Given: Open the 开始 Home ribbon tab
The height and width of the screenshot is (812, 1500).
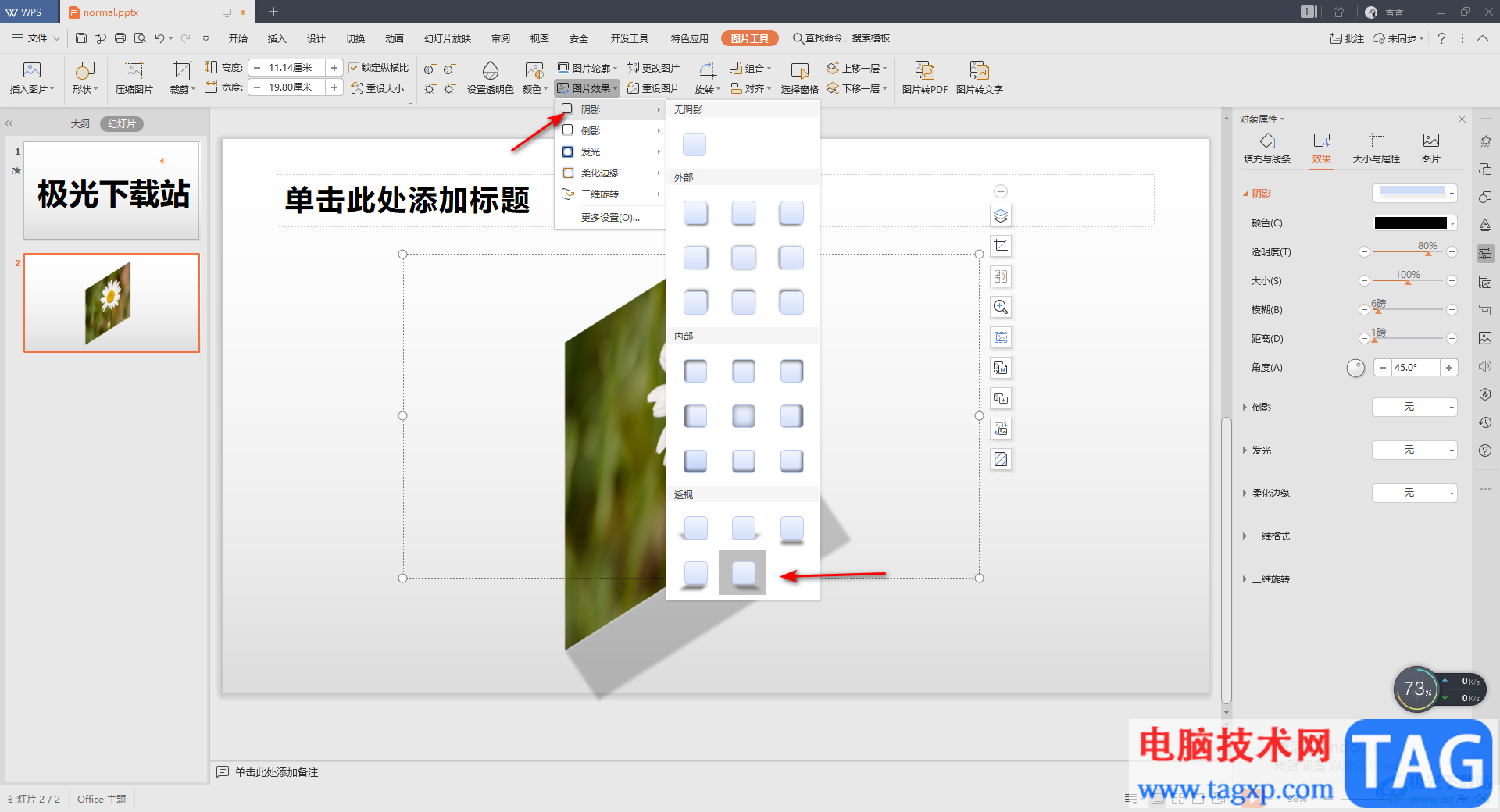Looking at the screenshot, I should coord(238,38).
